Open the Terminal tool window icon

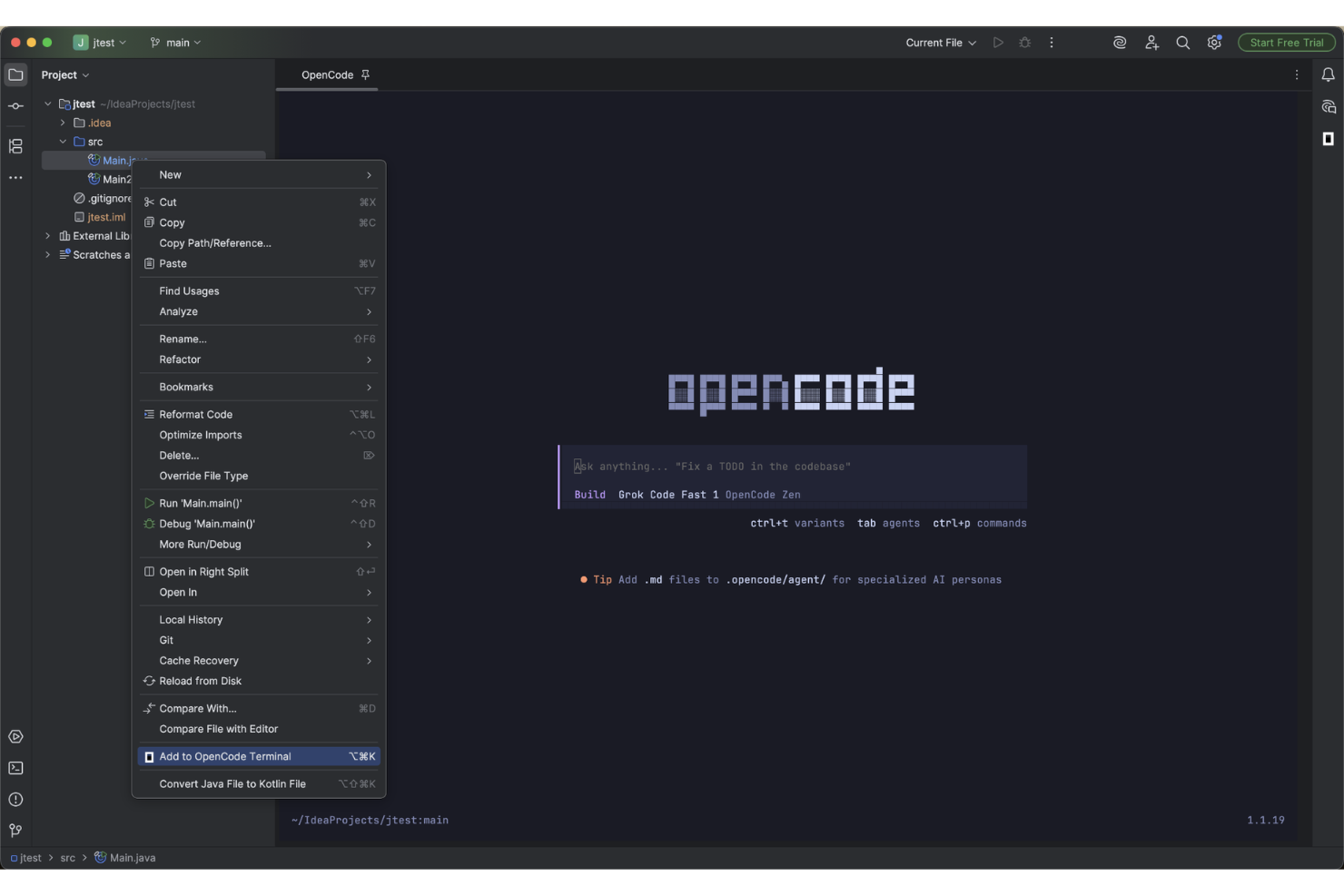click(15, 768)
